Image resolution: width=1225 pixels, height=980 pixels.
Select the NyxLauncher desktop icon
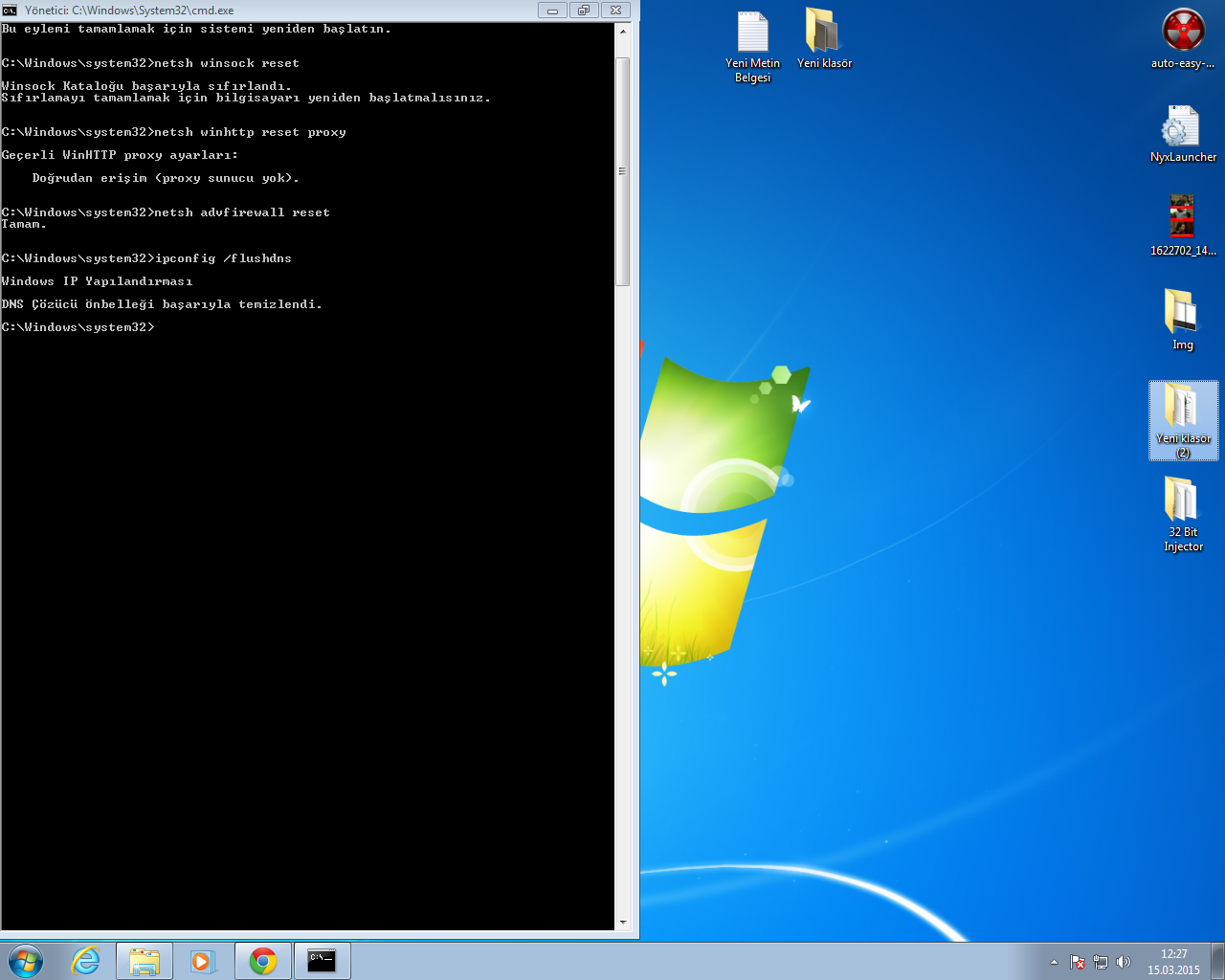1183,134
